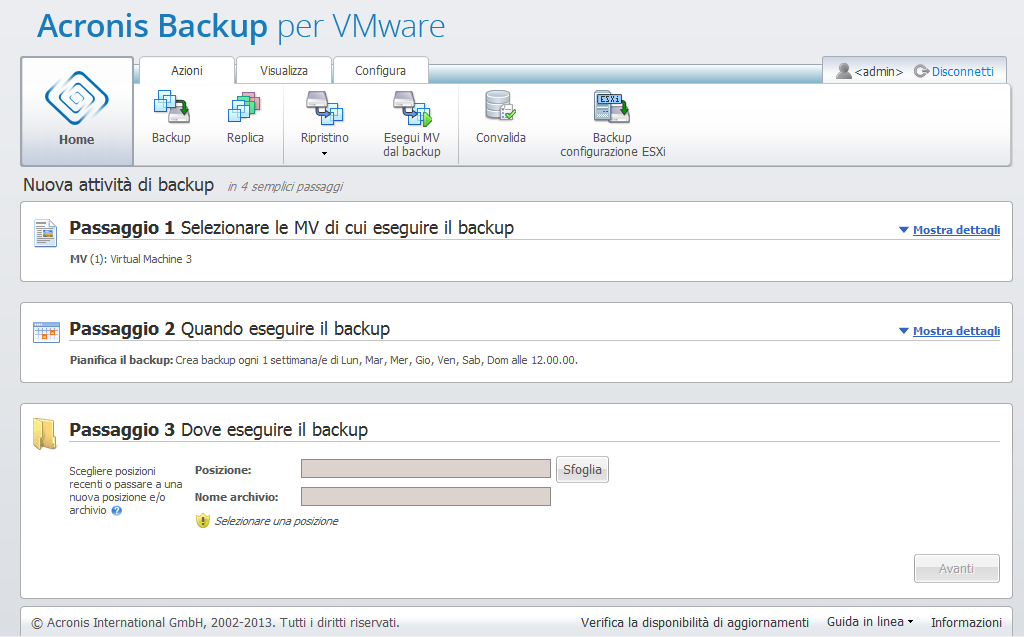Click Mostra dettagli link for Passaggio 2
1024x637 pixels.
tap(956, 331)
